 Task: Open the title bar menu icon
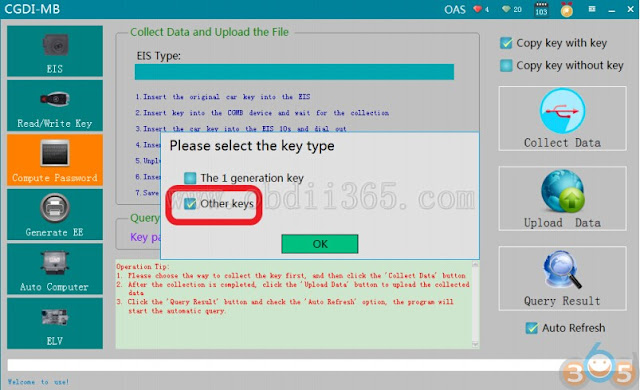[x=592, y=9]
